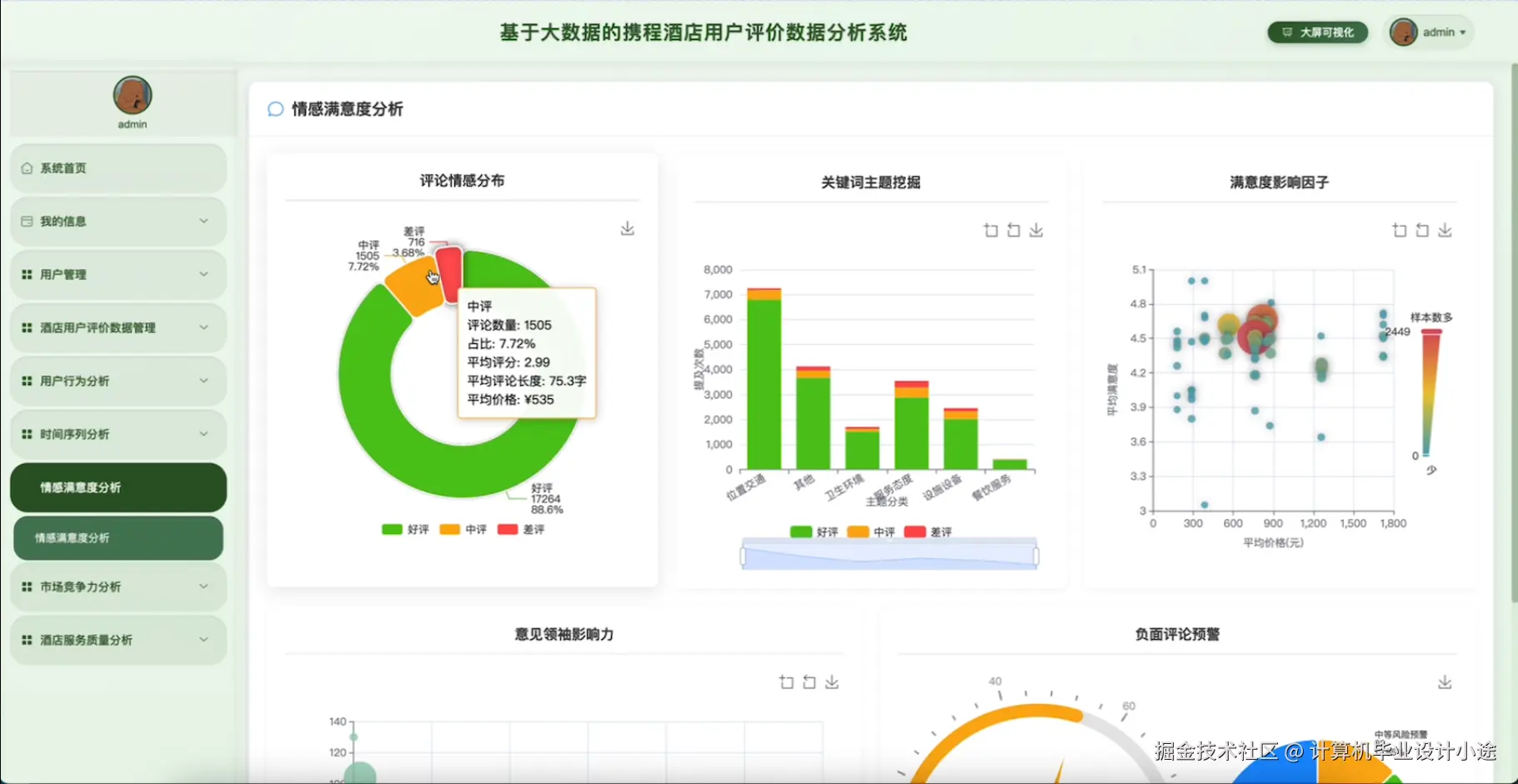The width and height of the screenshot is (1518, 784).
Task: Click restore icon on 意见领袖影响力 chart
Action: pyautogui.click(x=809, y=682)
